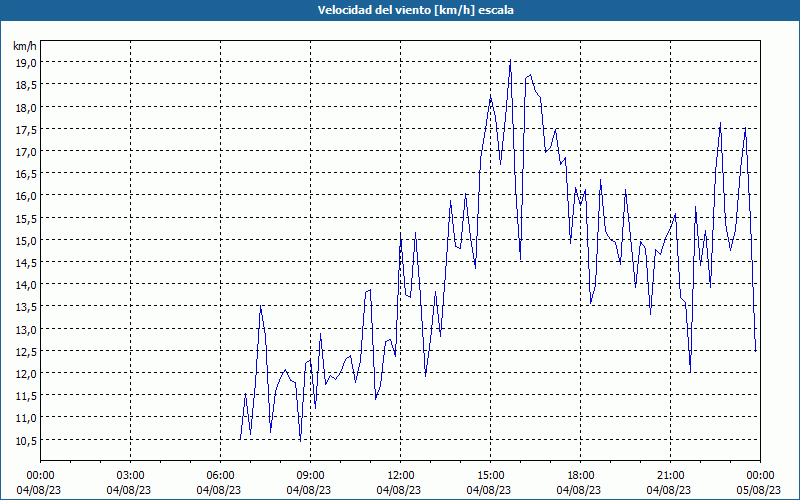The image size is (800, 500).
Task: Click the 14,5 y-axis value
Action: click(26, 263)
